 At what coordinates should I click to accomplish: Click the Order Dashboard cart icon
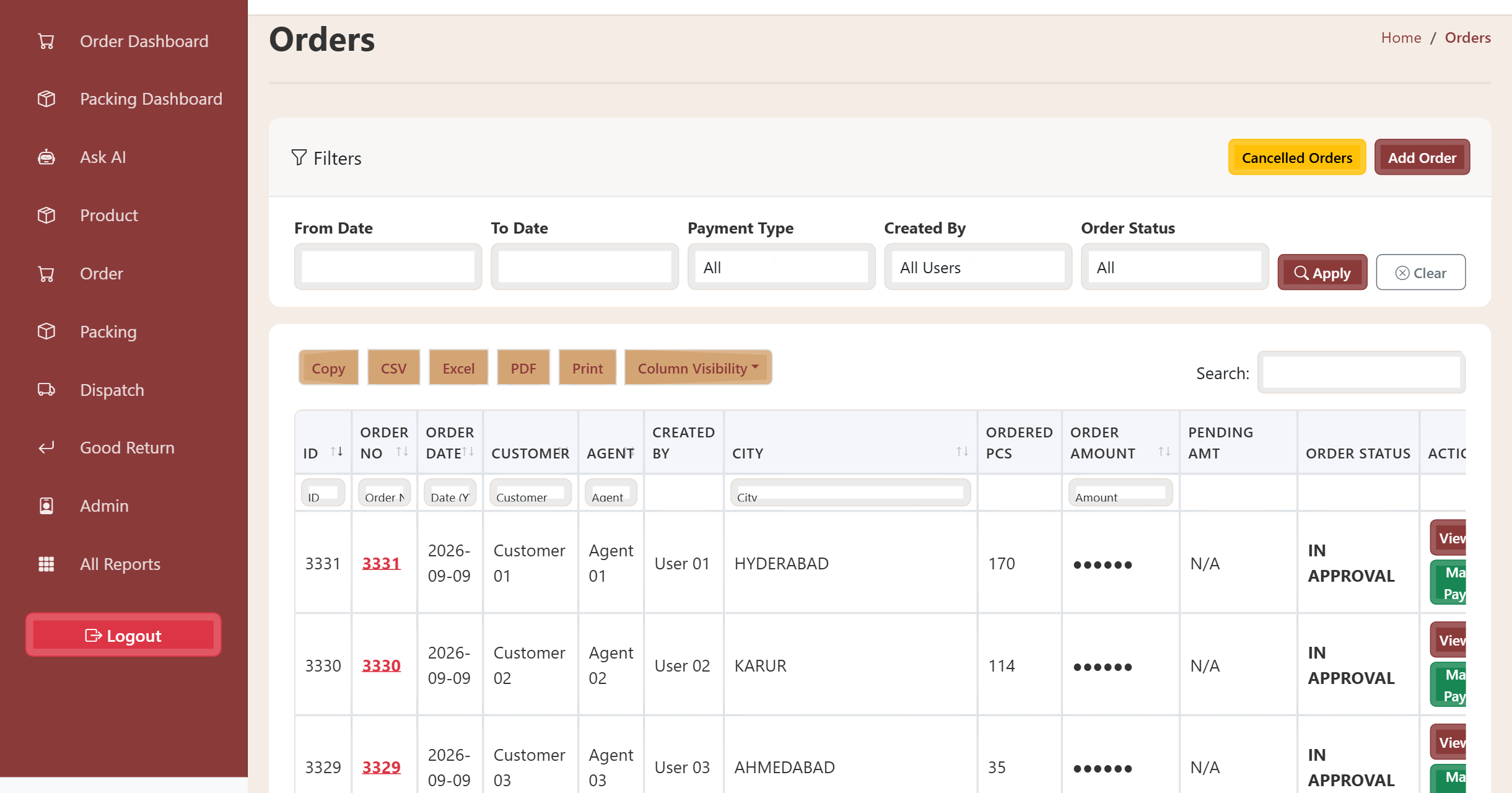(x=46, y=42)
